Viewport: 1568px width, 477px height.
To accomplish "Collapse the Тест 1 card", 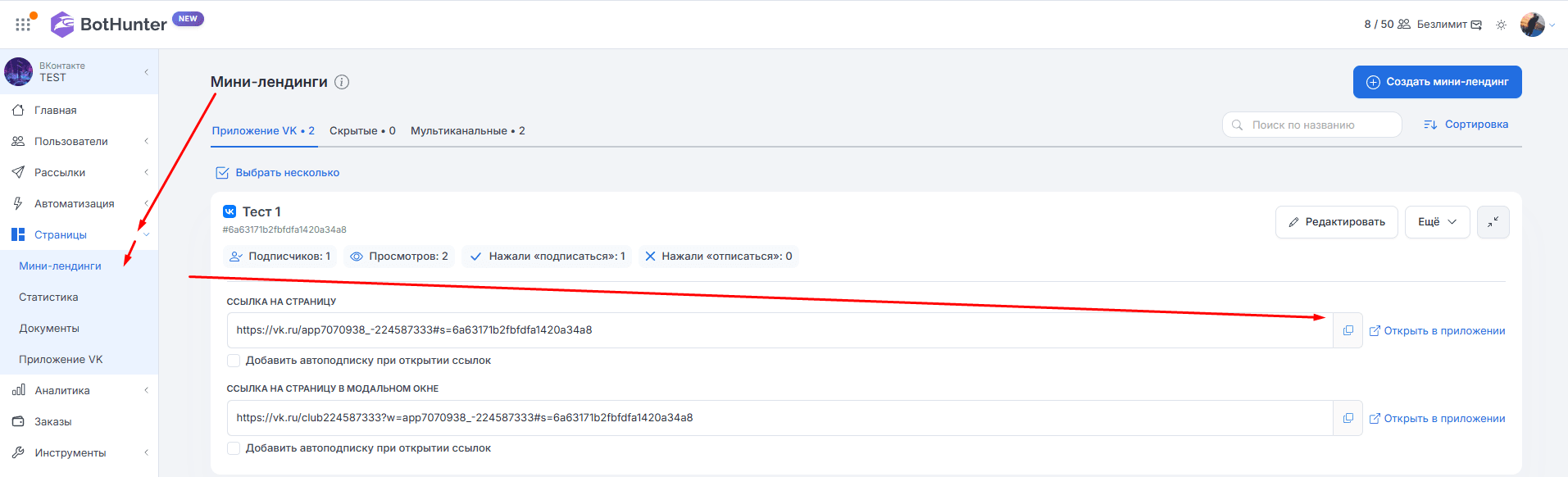I will pyautogui.click(x=1493, y=222).
